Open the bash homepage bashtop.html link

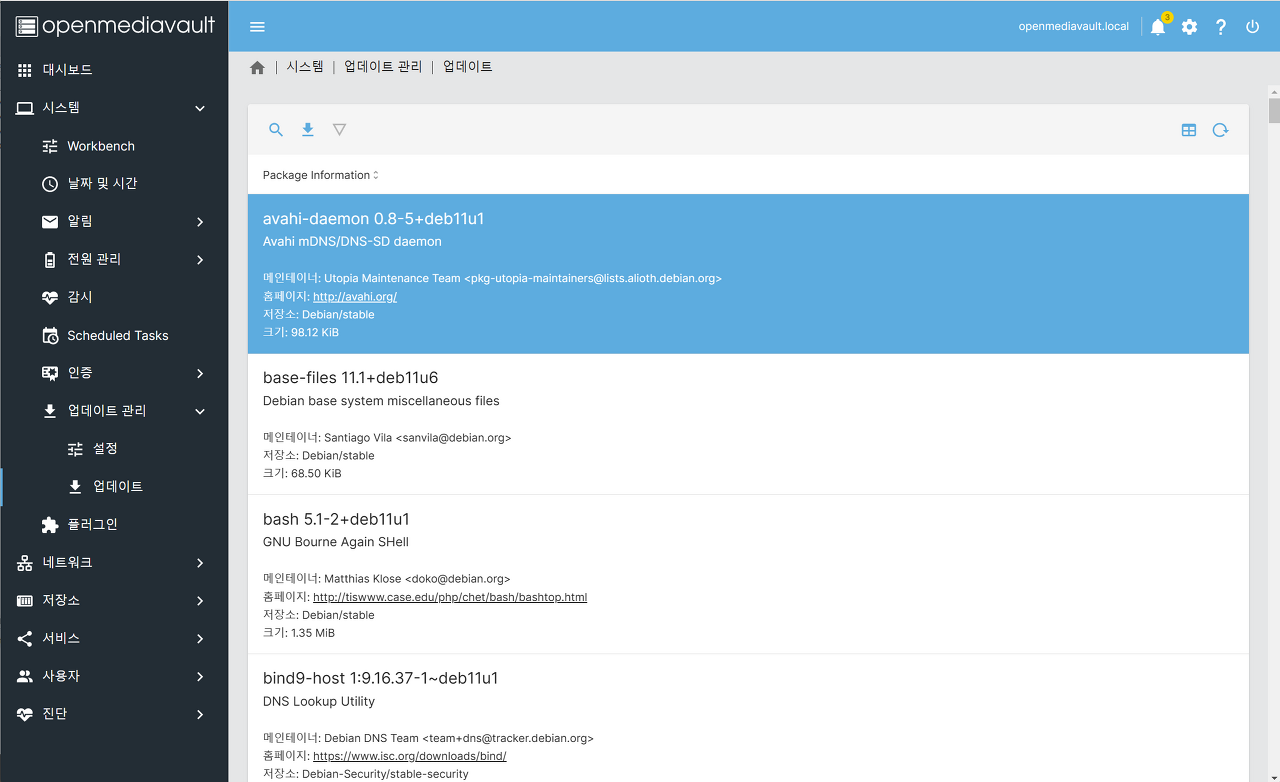(450, 597)
